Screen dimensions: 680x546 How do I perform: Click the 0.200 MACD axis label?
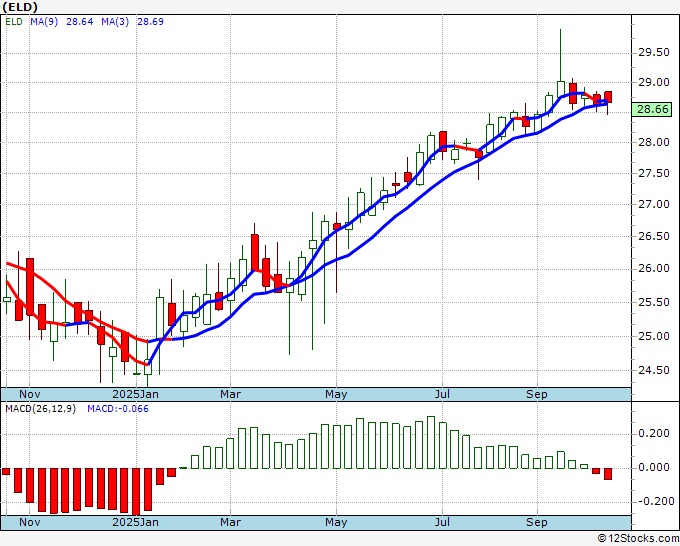point(654,434)
